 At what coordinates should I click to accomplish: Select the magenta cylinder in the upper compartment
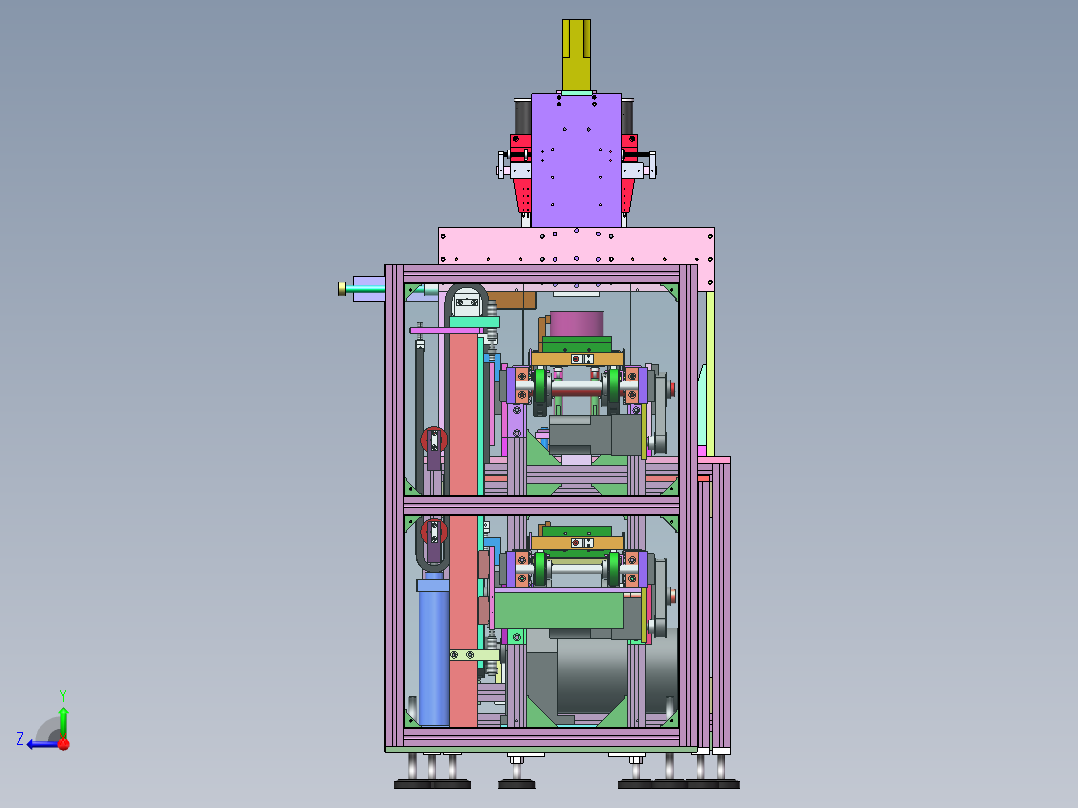pyautogui.click(x=577, y=323)
